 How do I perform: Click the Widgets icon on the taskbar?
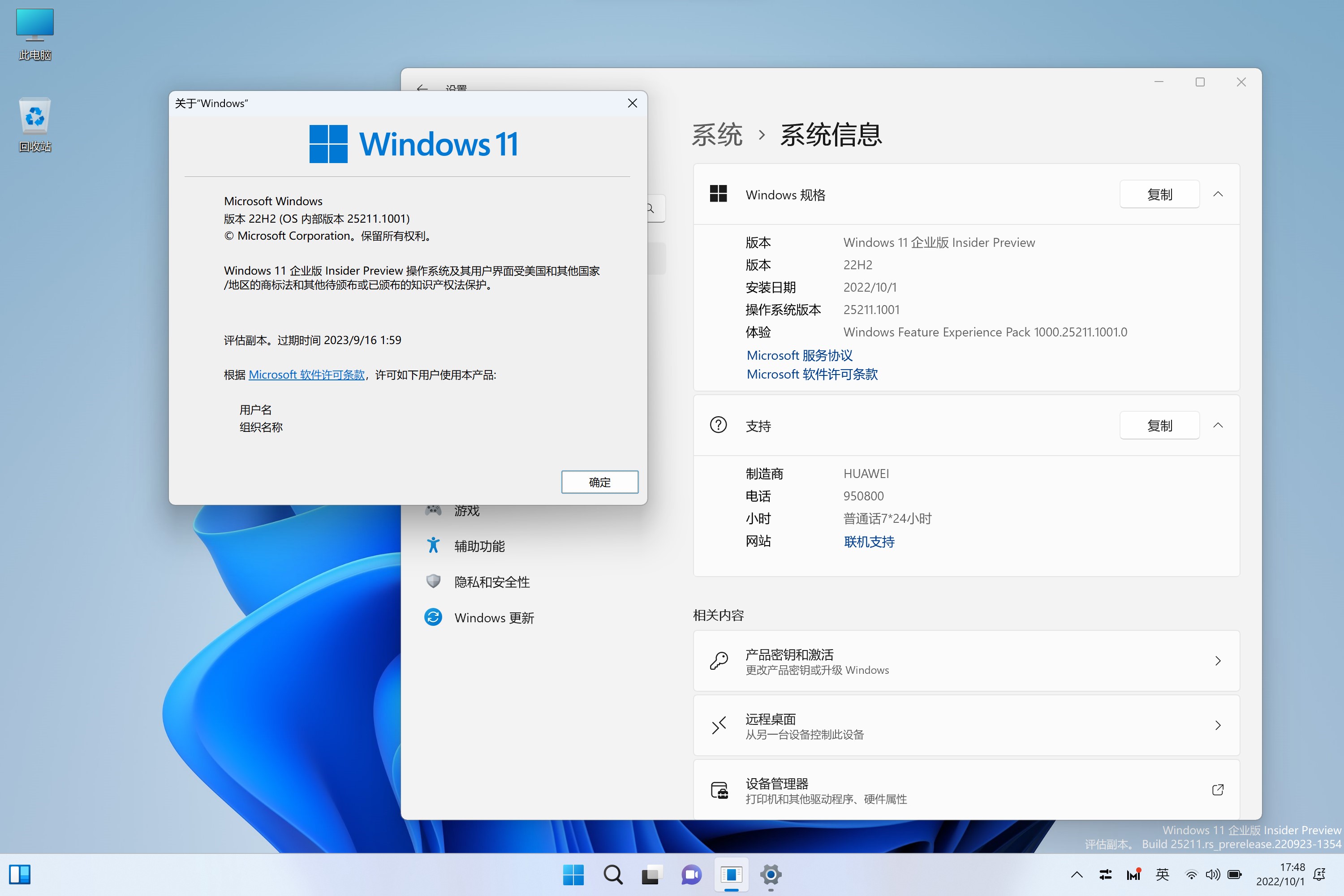click(x=20, y=874)
